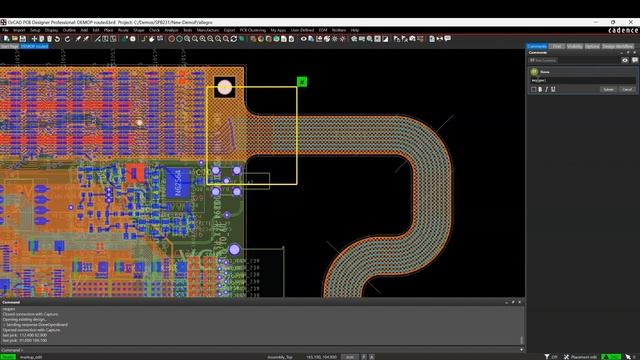Viewport: 640px width, 360px height.
Task: Click the green status indicator at bottom left
Action: coord(8,357)
